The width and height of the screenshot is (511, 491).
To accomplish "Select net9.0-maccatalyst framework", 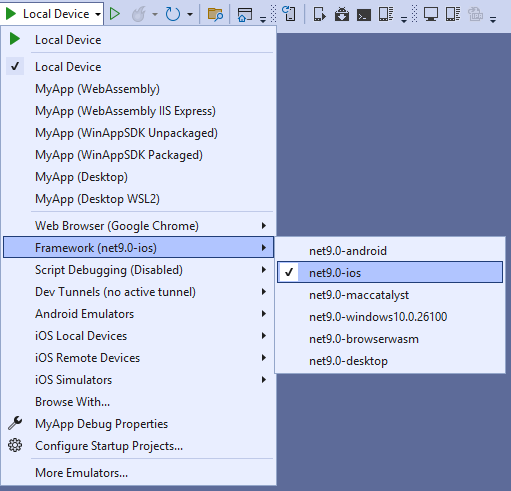I will pyautogui.click(x=390, y=295).
